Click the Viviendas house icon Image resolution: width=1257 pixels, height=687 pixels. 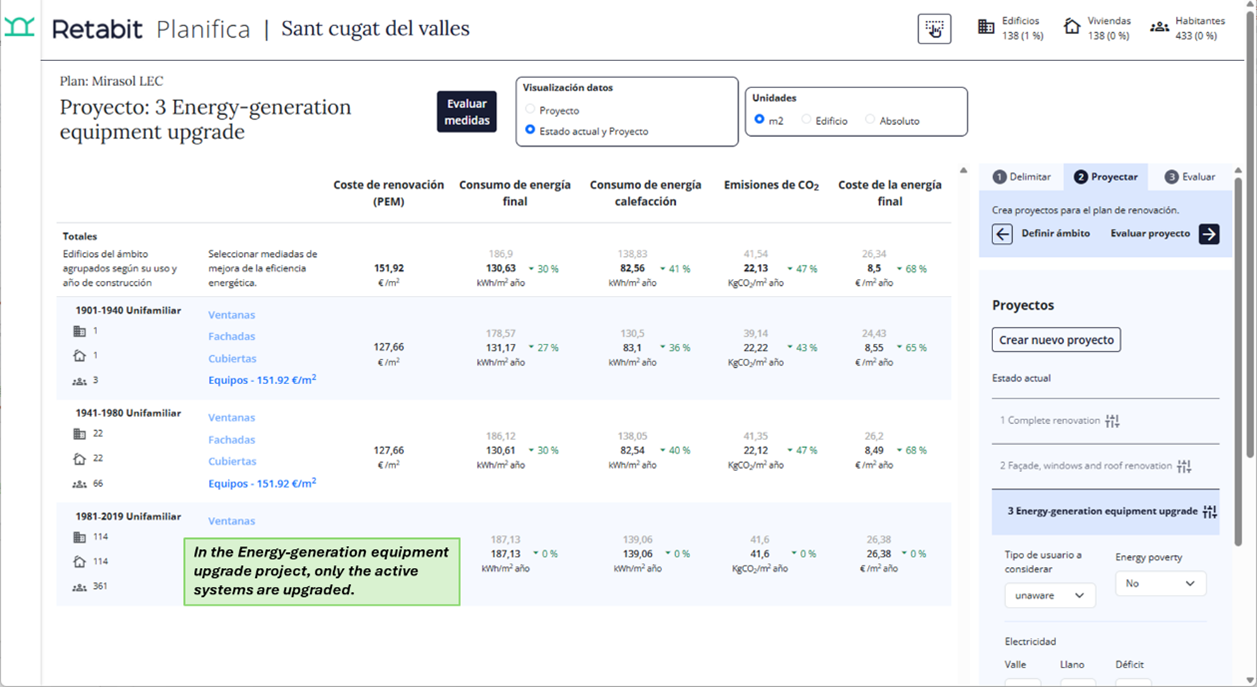[1072, 27]
